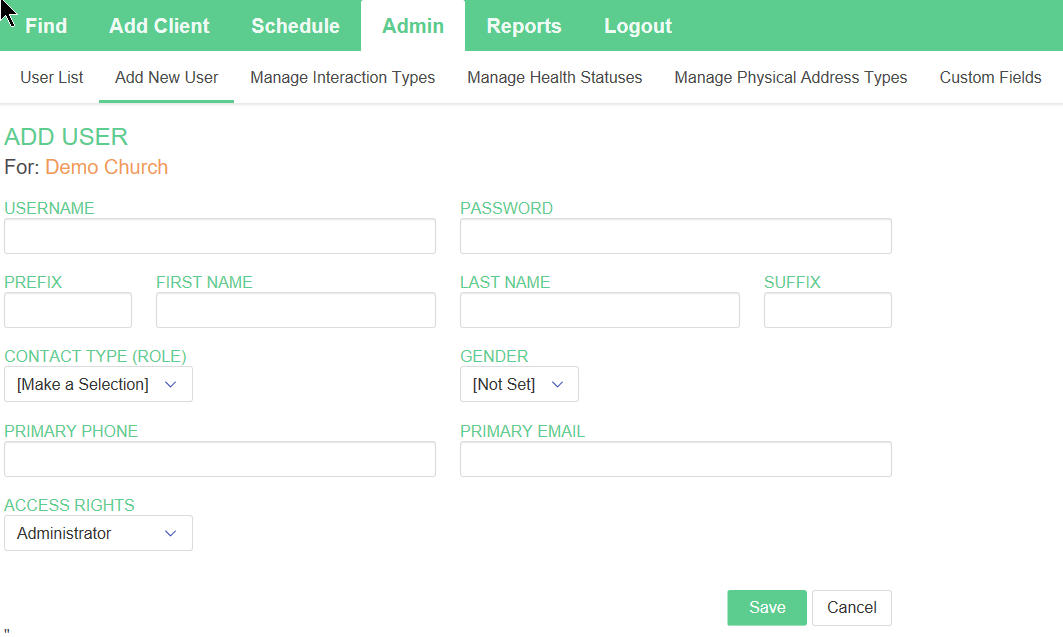Open the Schedule menu
1063x637 pixels.
pos(295,26)
